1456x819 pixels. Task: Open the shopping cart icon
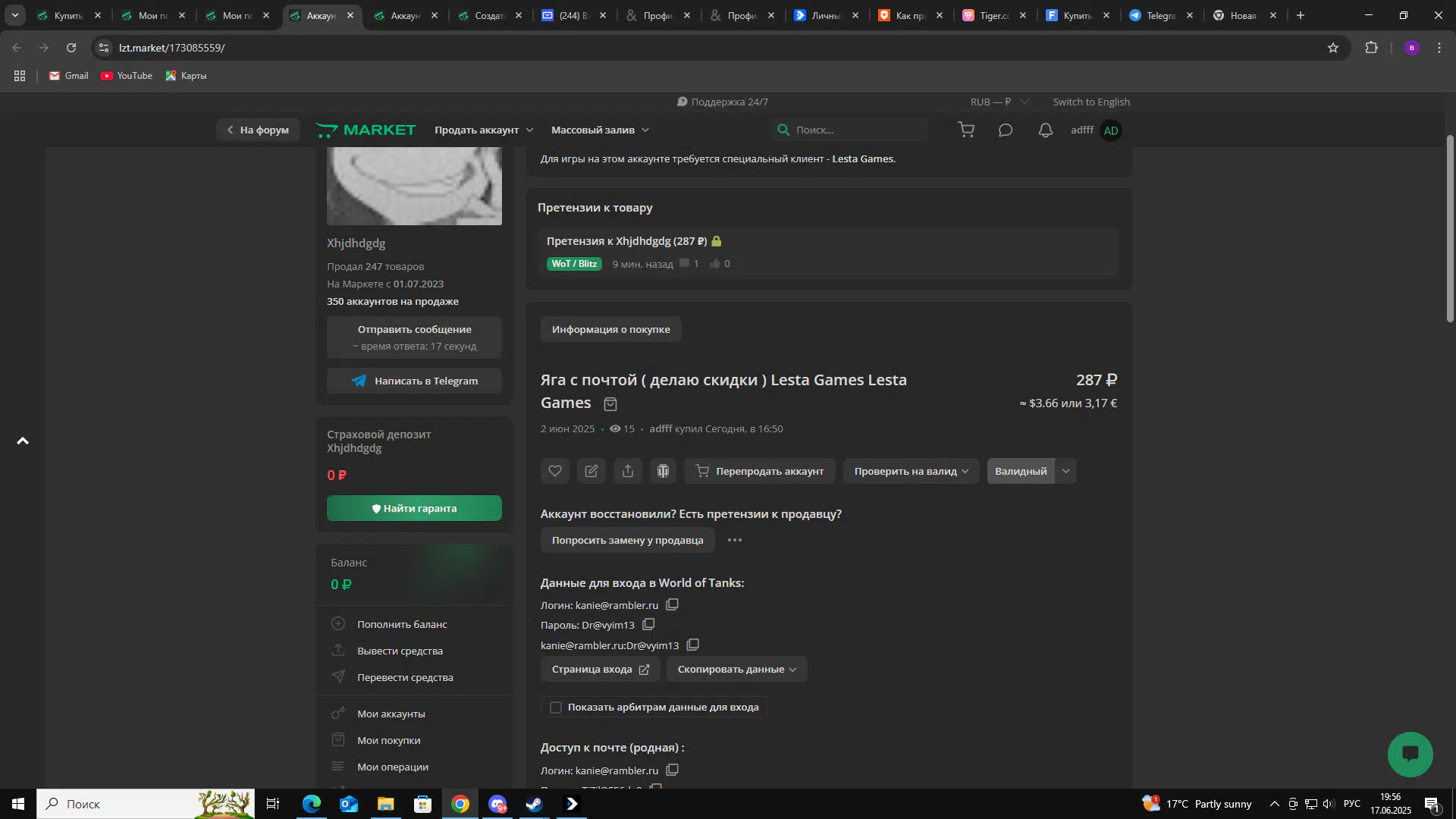(x=966, y=130)
